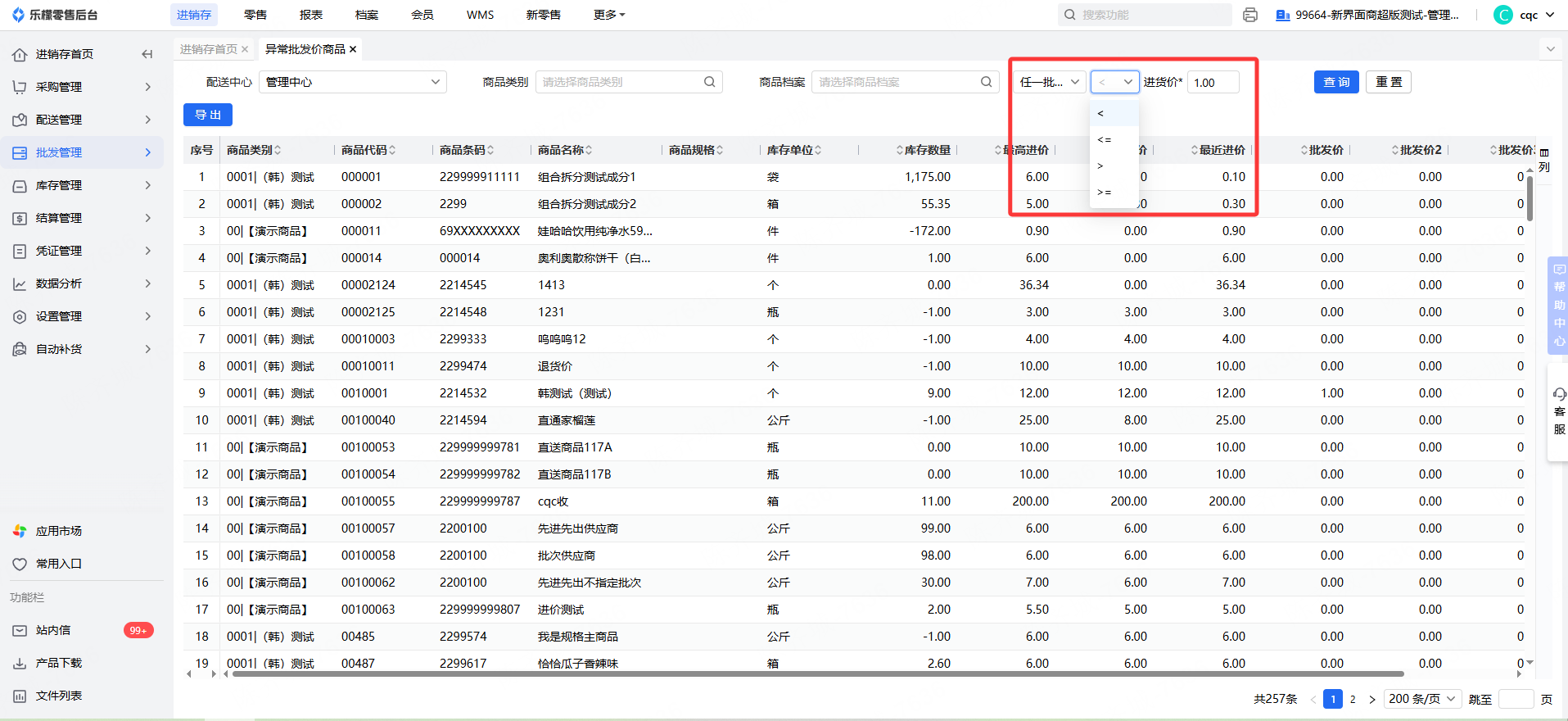The width and height of the screenshot is (1568, 721).
Task: Go to page 2 in pagination
Action: click(1353, 699)
